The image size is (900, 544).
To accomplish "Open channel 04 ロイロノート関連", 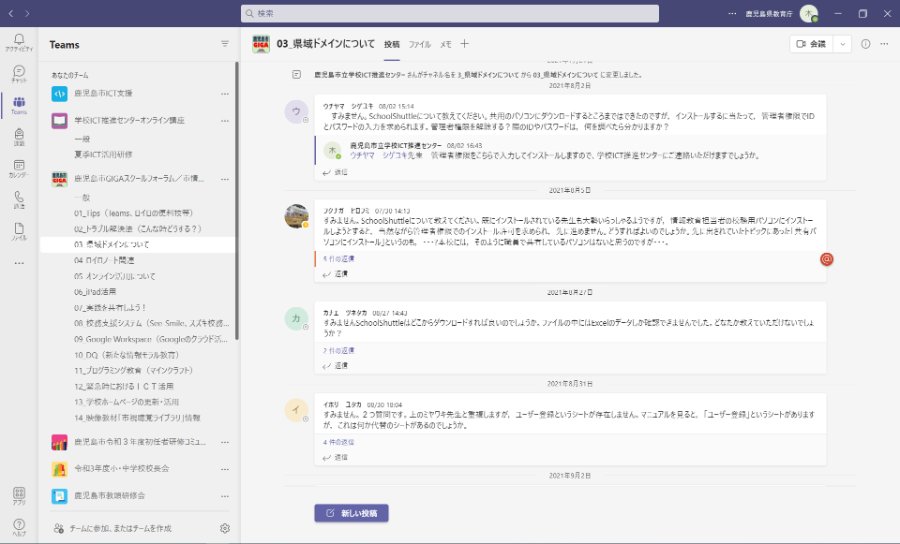I will point(104,260).
